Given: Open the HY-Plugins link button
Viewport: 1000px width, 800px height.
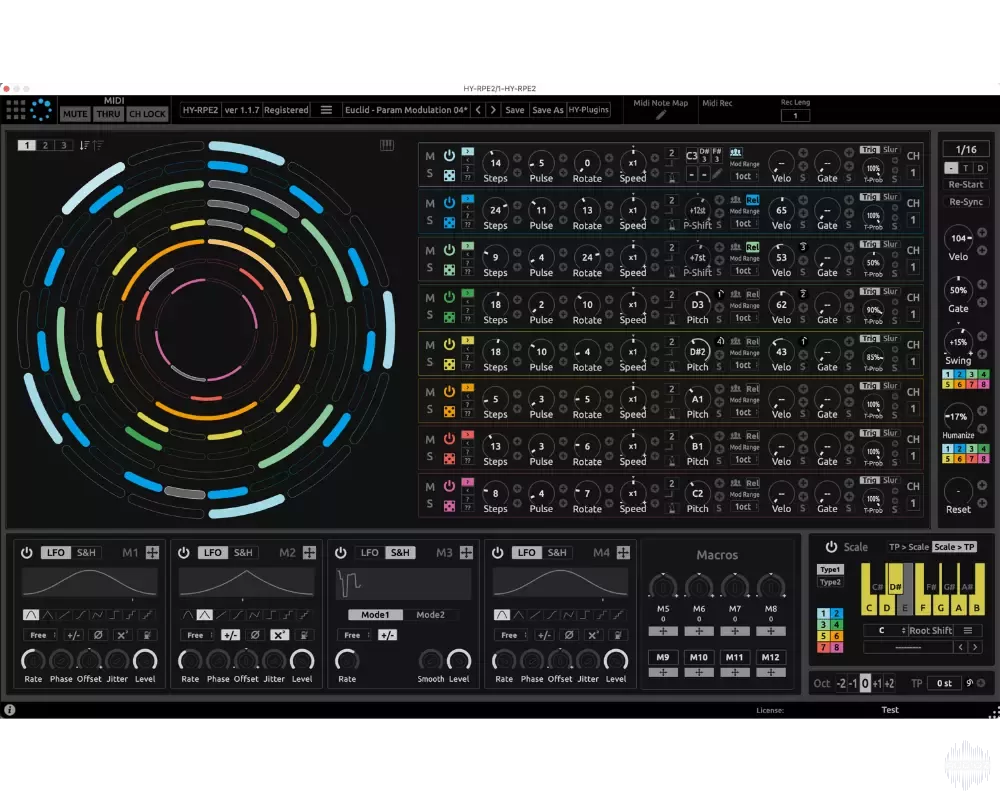Looking at the screenshot, I should [589, 110].
